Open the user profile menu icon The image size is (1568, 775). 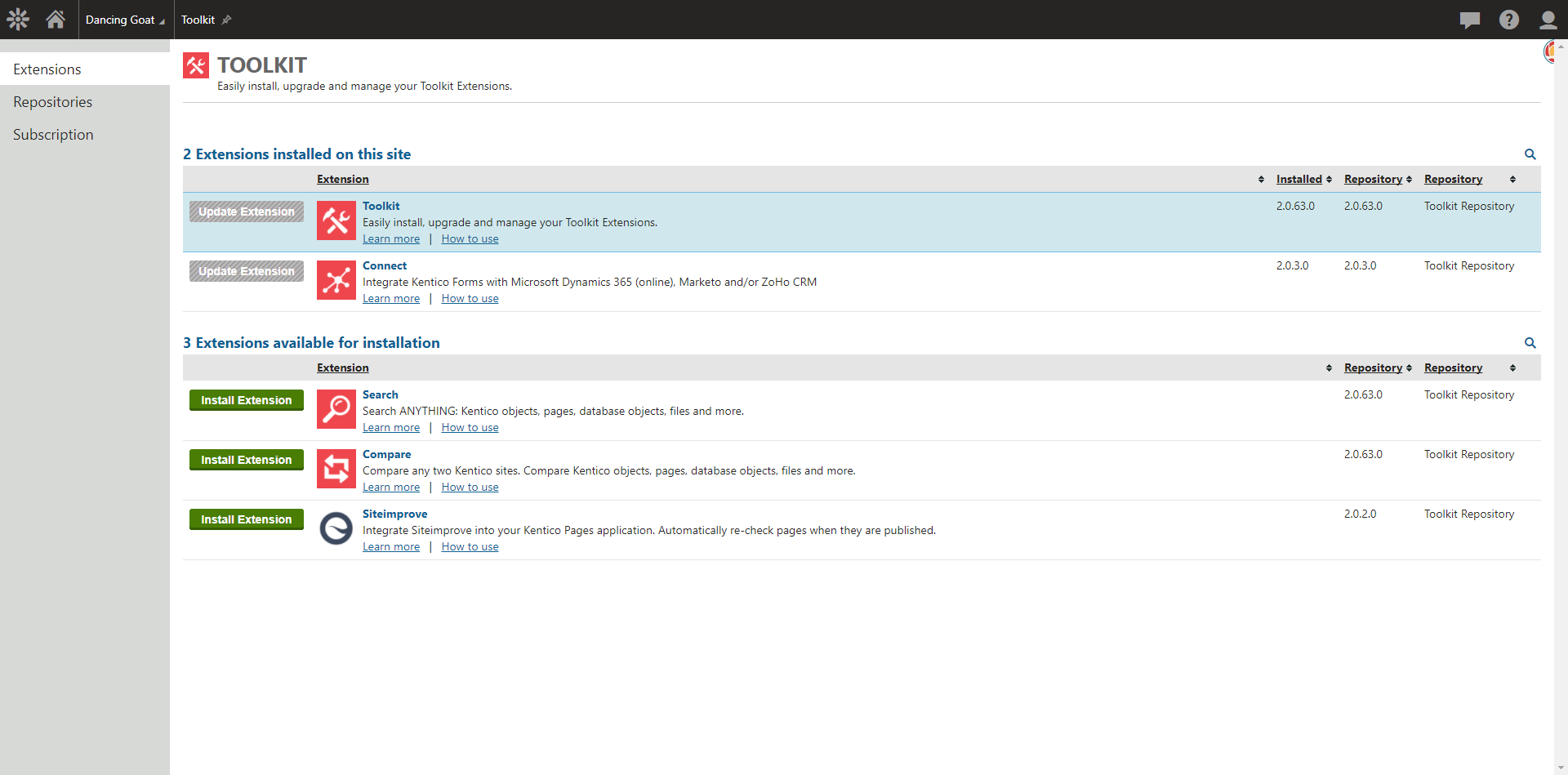pos(1548,20)
